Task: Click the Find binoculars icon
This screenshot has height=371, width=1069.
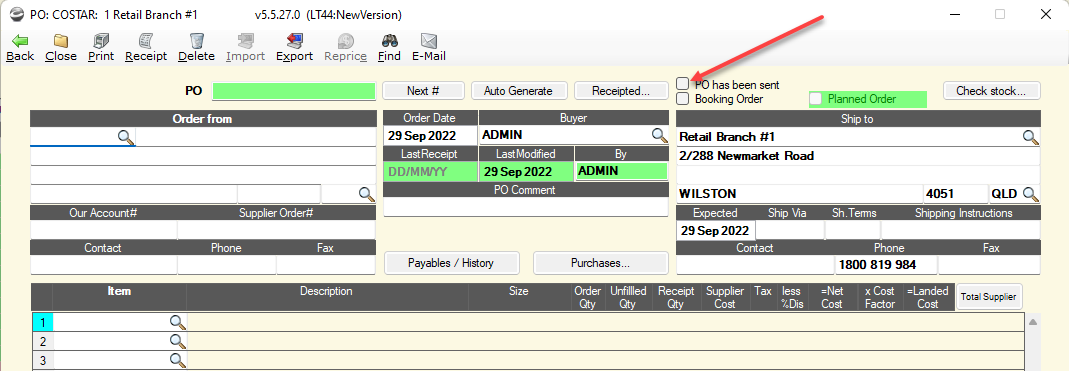Action: 389,41
